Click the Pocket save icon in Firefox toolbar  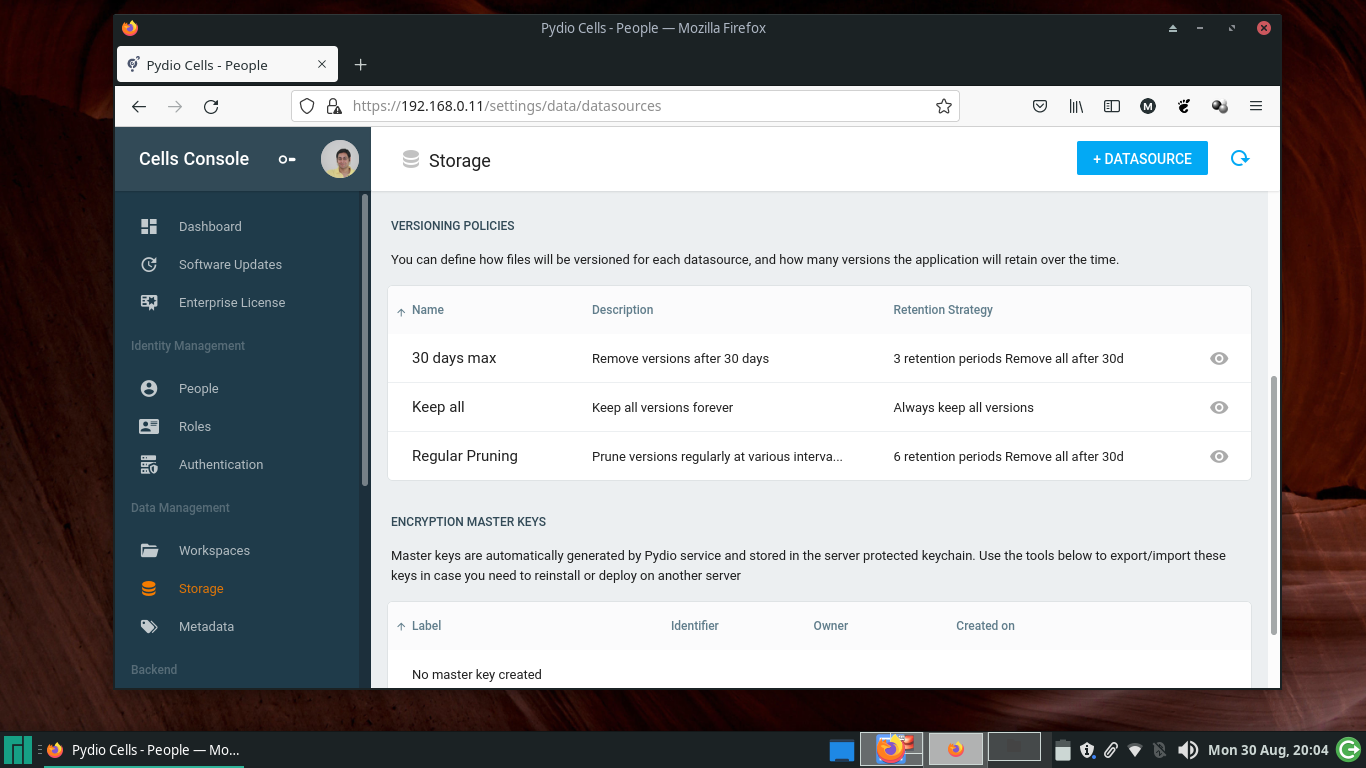pyautogui.click(x=1040, y=106)
